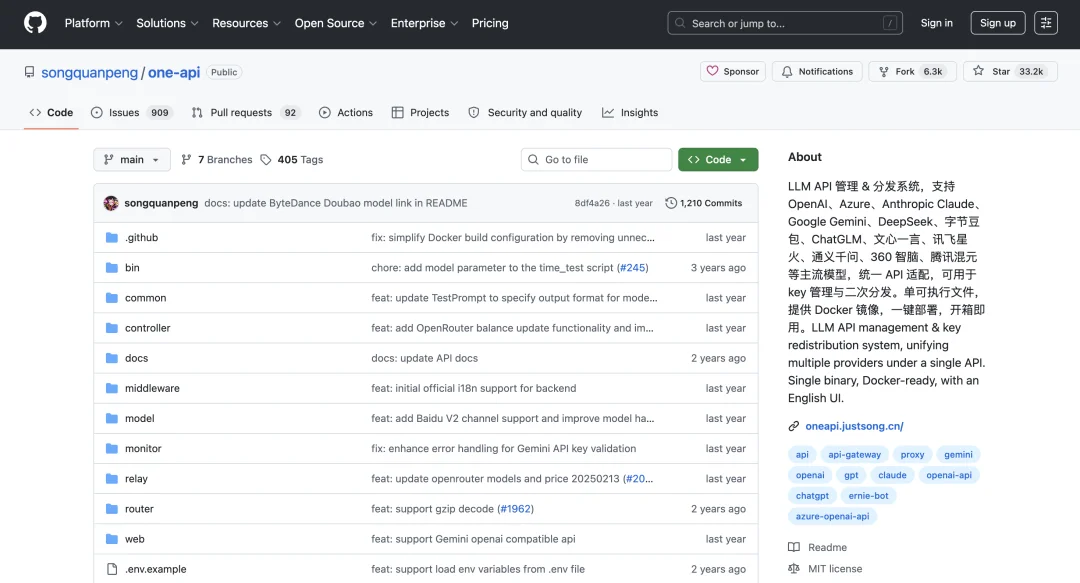This screenshot has height=583, width=1080.
Task: Star the repository using the star icon
Action: coord(978,71)
